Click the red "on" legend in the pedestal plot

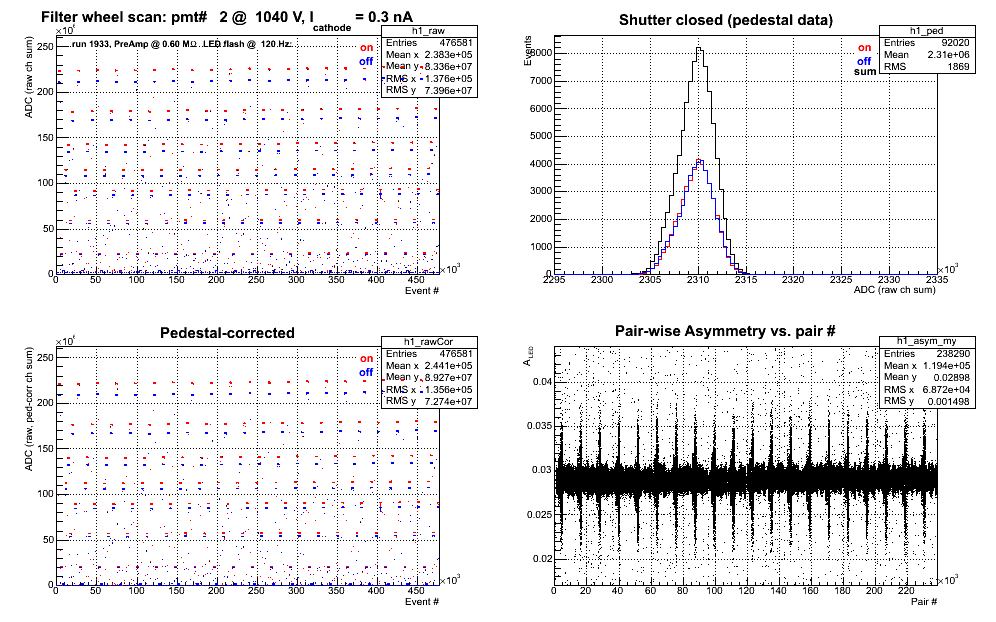pyautogui.click(x=865, y=48)
